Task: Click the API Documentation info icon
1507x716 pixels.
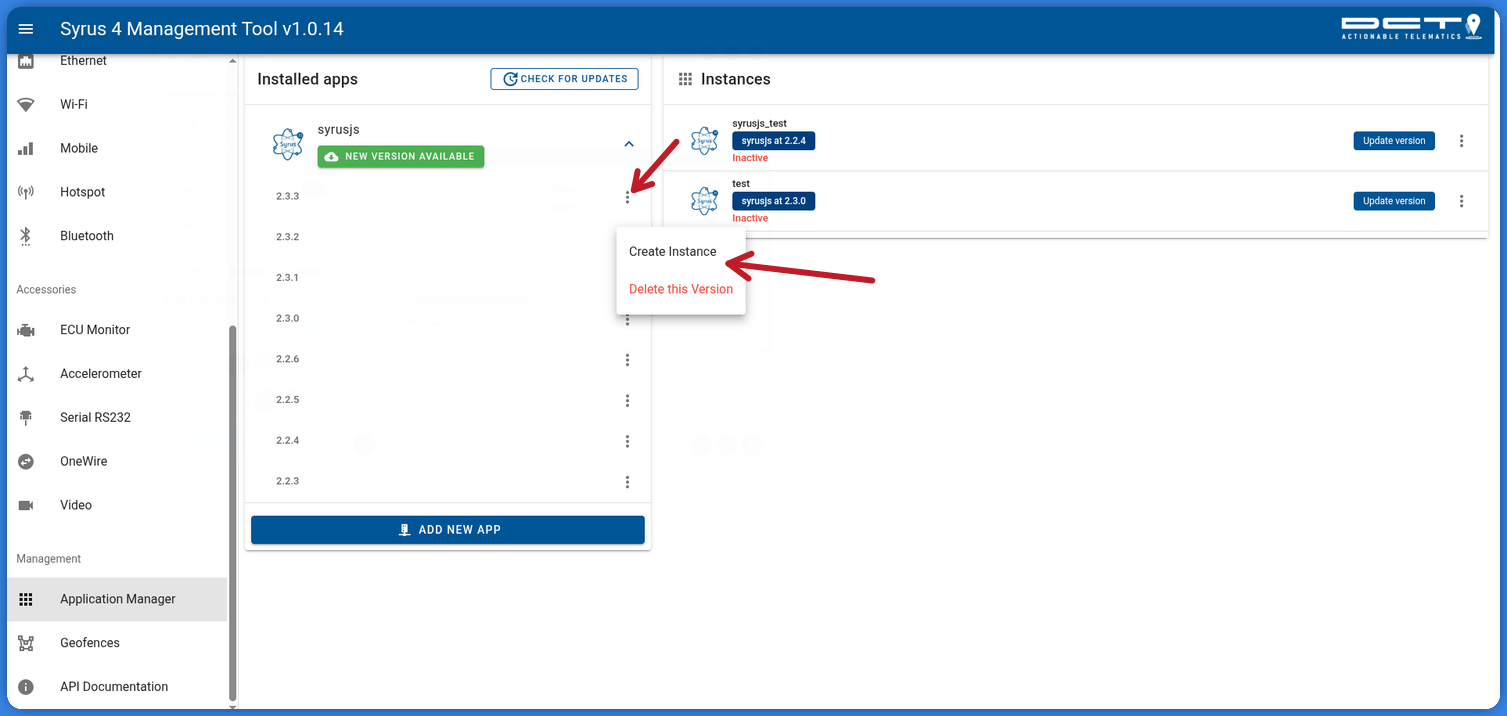Action: coord(26,687)
